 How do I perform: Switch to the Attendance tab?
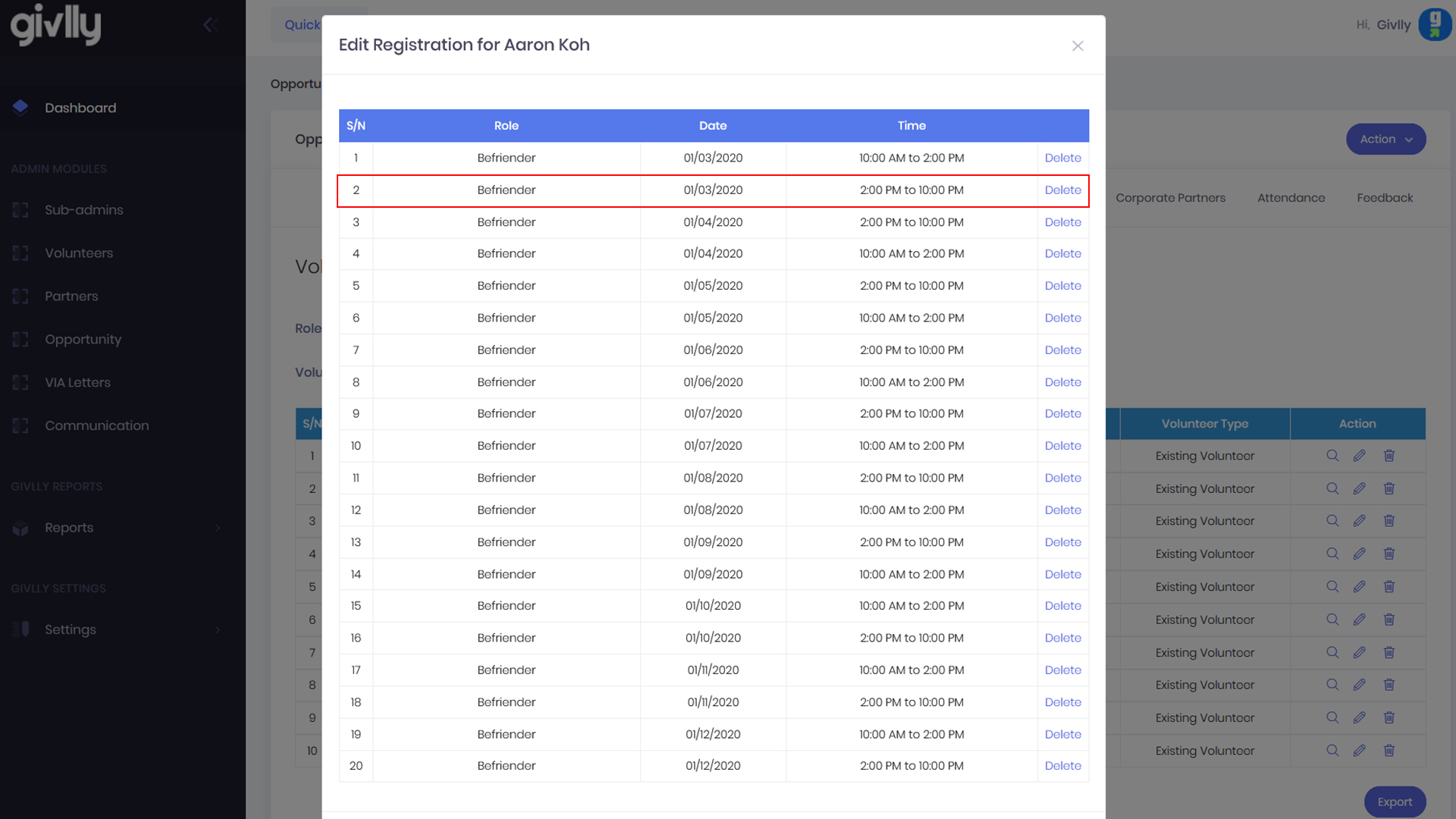[x=1291, y=198]
